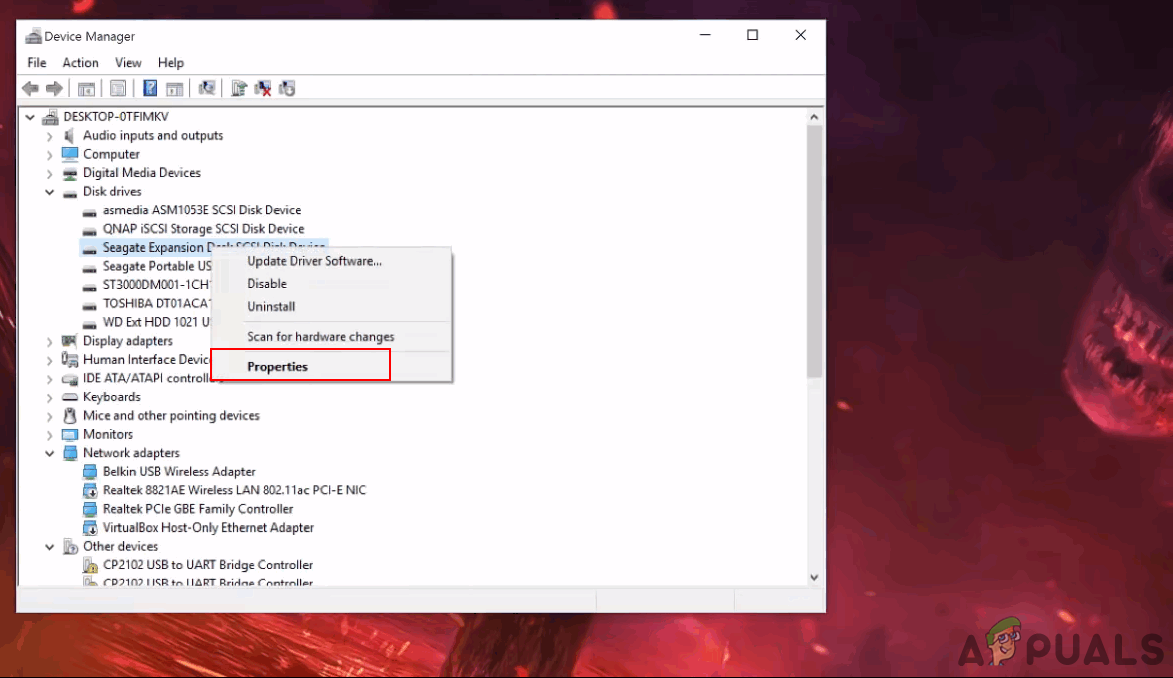The width and height of the screenshot is (1173, 678).
Task: Choose Update Driver Software from context menu
Action: 314,261
